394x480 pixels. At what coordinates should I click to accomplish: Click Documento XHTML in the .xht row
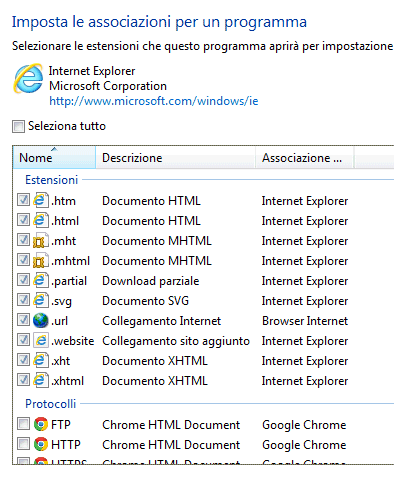tap(155, 361)
